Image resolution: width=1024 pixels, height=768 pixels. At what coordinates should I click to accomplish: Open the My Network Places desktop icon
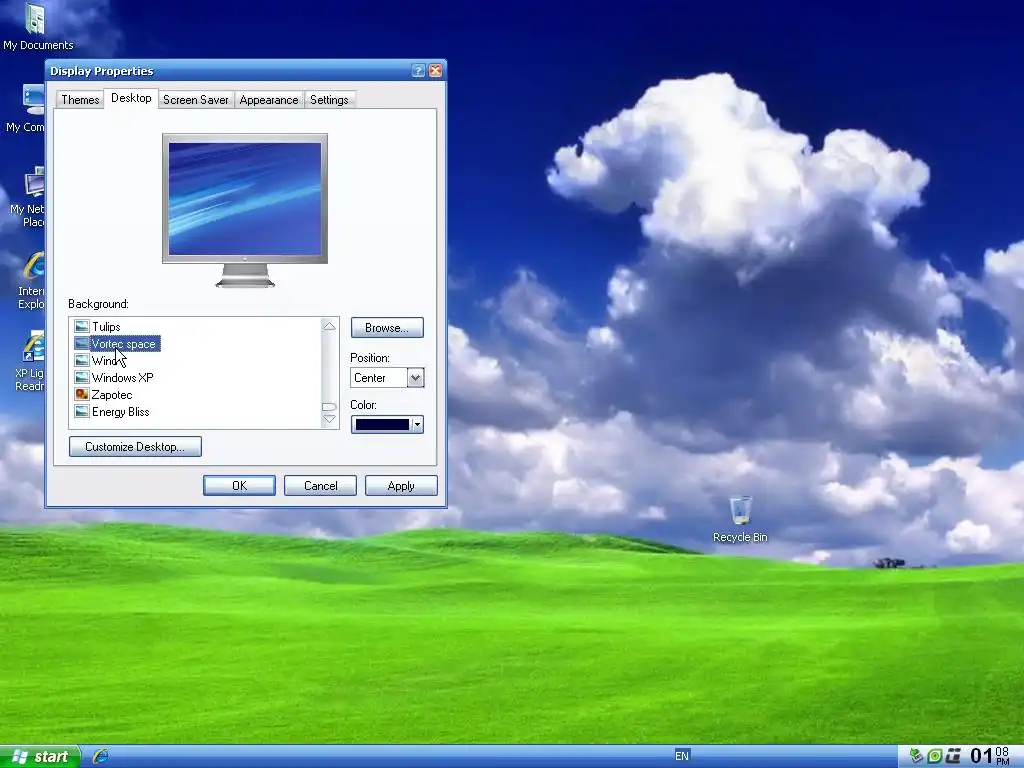(x=29, y=197)
